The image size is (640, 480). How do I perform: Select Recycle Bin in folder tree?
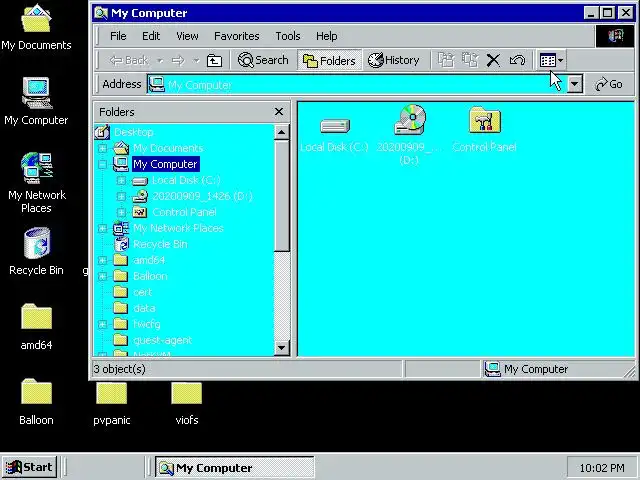click(160, 244)
